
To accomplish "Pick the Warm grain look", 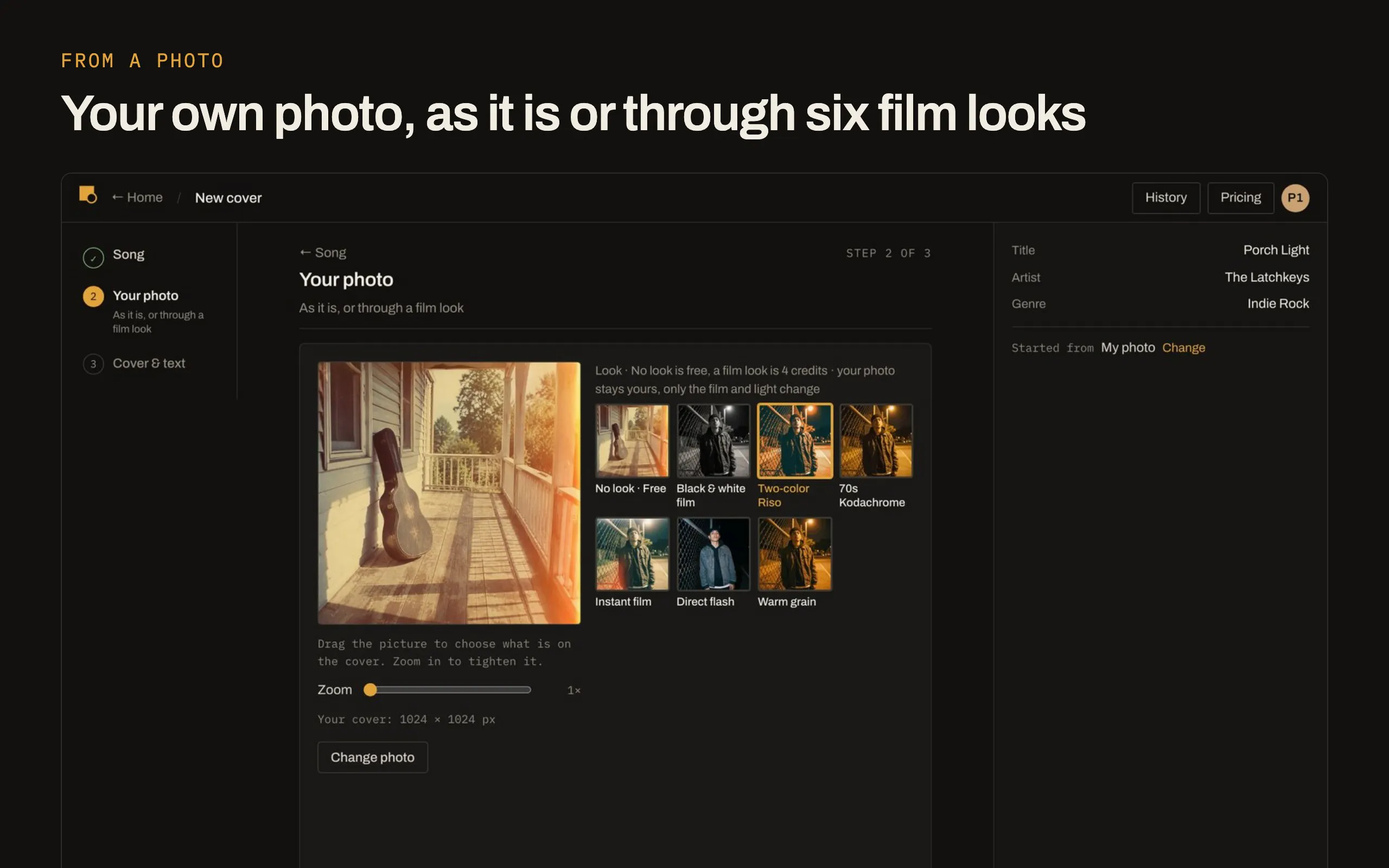I will click(x=795, y=554).
